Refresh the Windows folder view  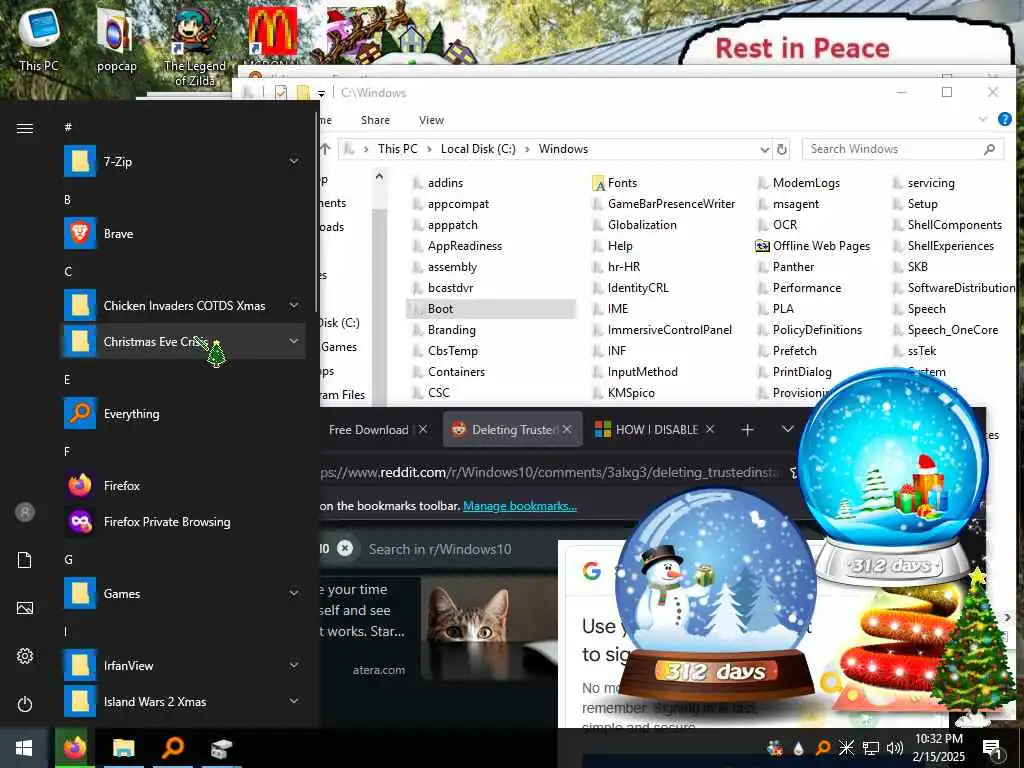(x=781, y=149)
